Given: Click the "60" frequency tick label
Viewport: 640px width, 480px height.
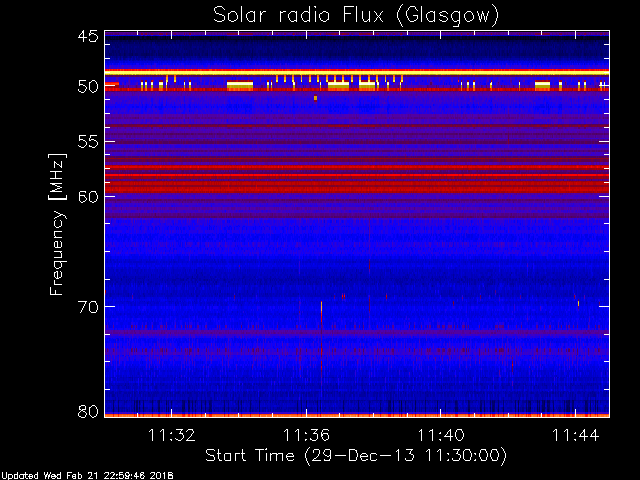Looking at the screenshot, I should coord(88,196).
